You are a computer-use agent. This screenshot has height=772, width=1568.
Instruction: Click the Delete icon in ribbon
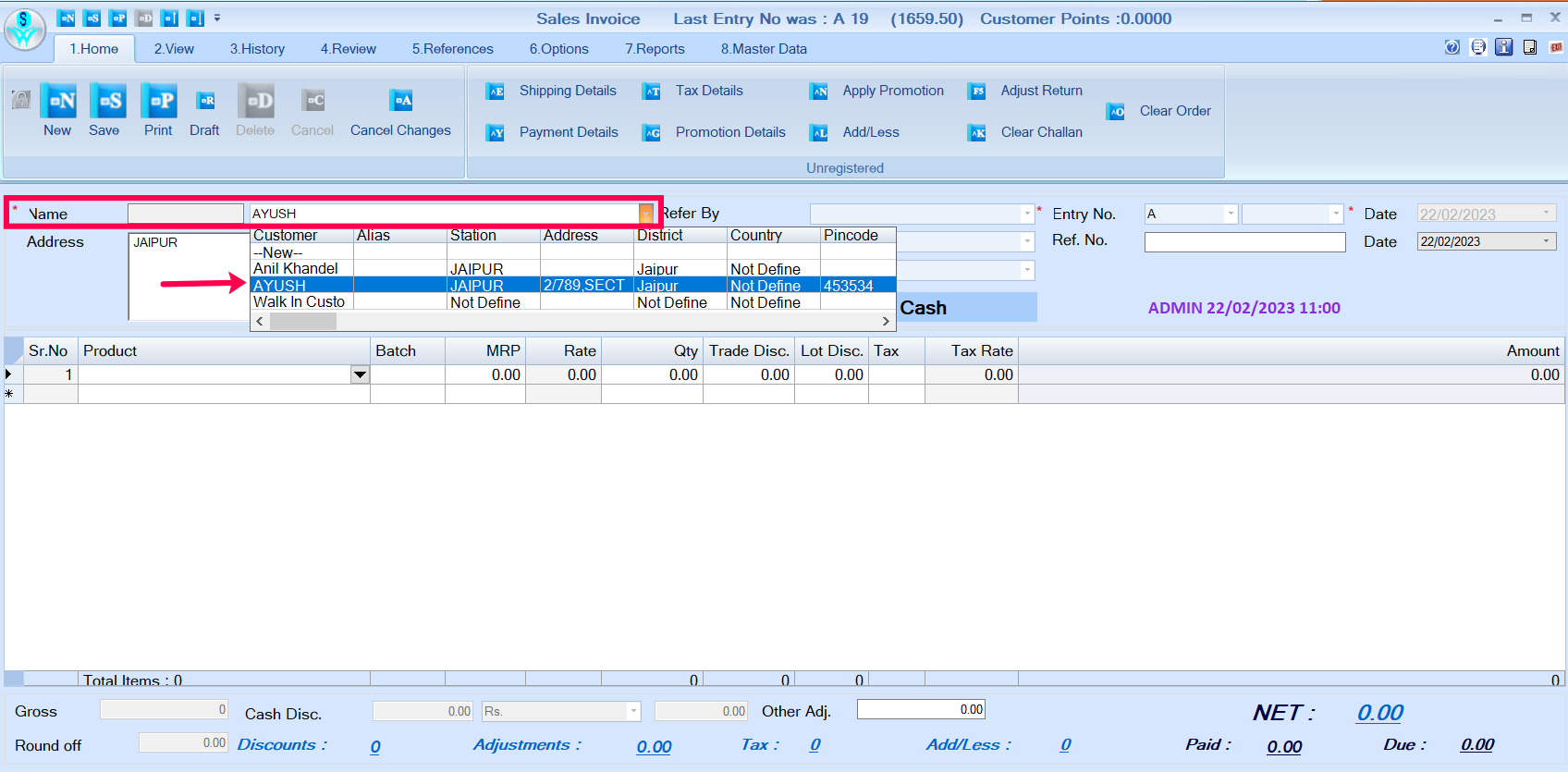click(255, 101)
